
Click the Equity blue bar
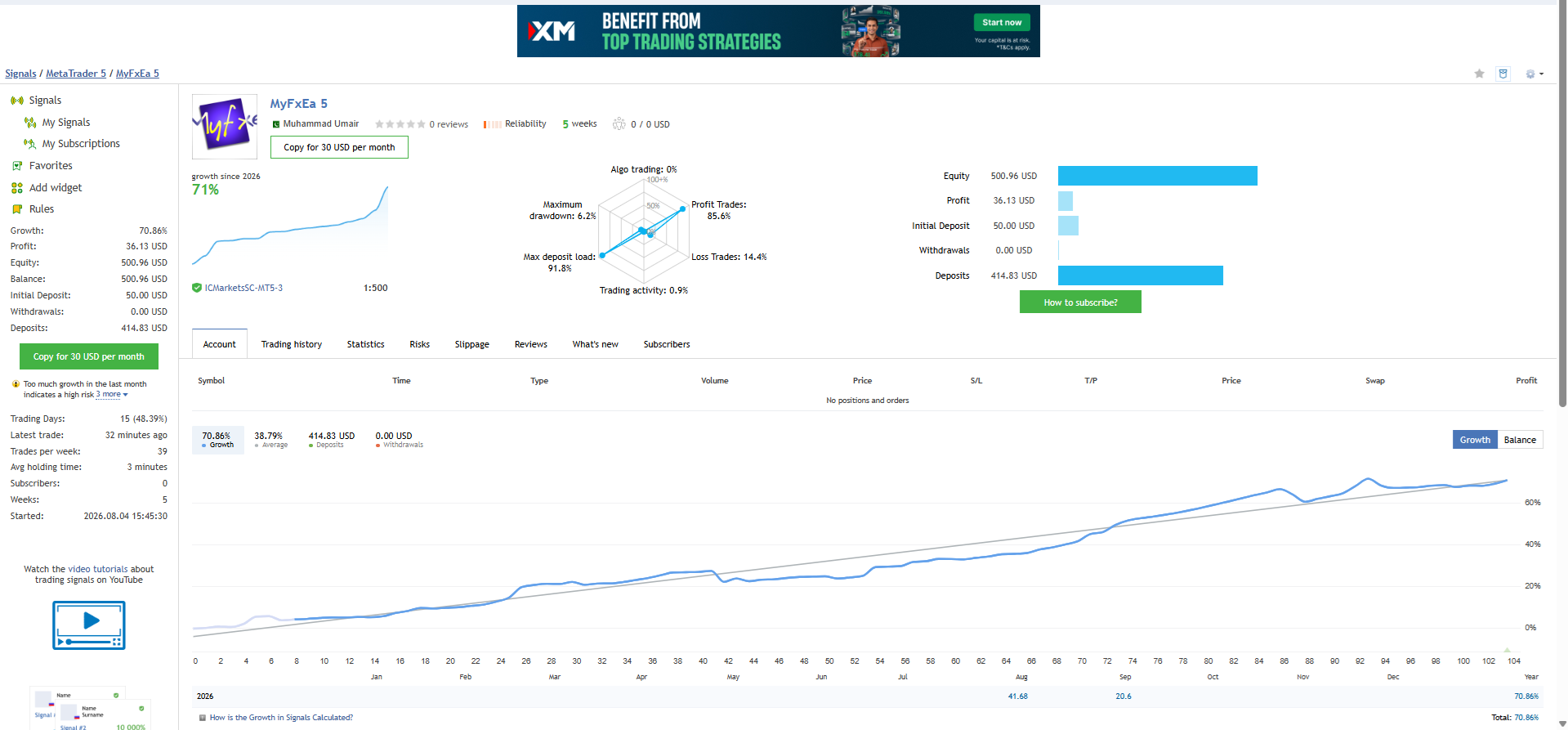pyautogui.click(x=1157, y=176)
